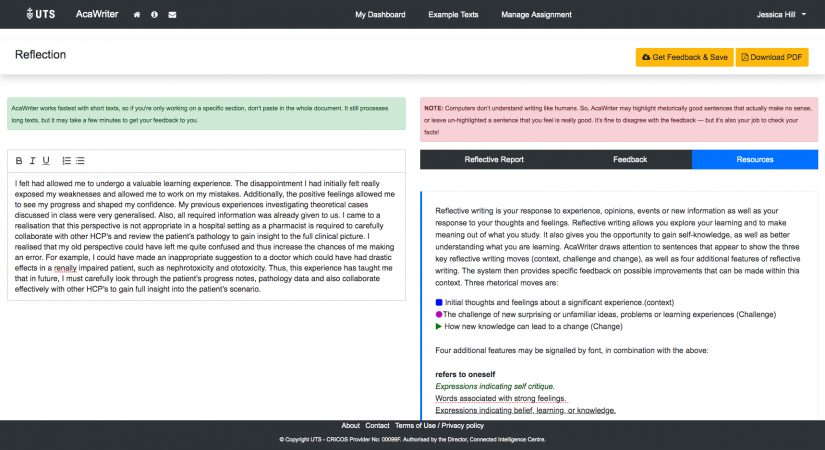Select the Resources tab
The height and width of the screenshot is (450, 825).
[x=754, y=159]
